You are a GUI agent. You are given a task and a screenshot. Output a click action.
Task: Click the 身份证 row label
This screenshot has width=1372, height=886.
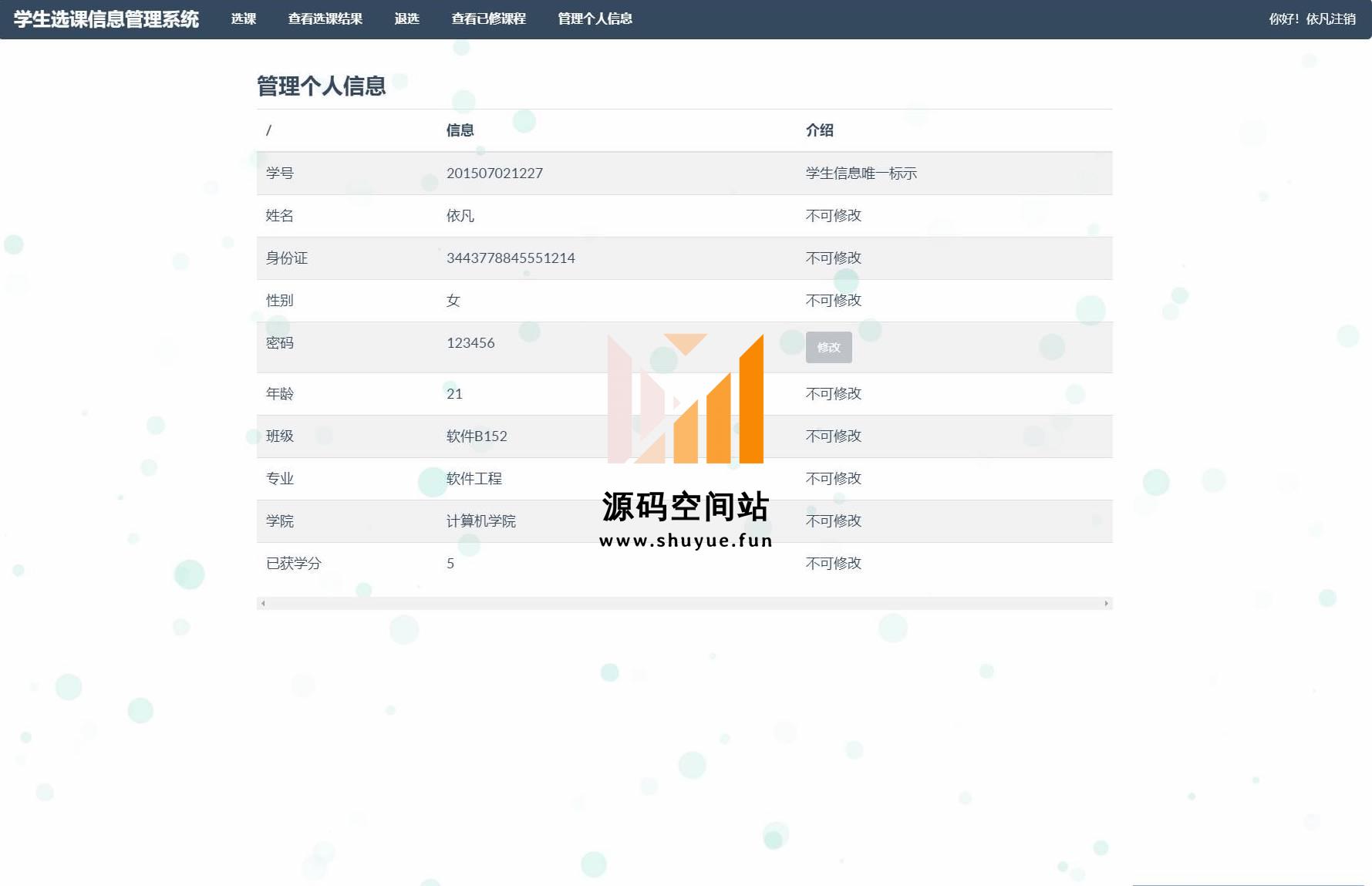click(x=287, y=258)
